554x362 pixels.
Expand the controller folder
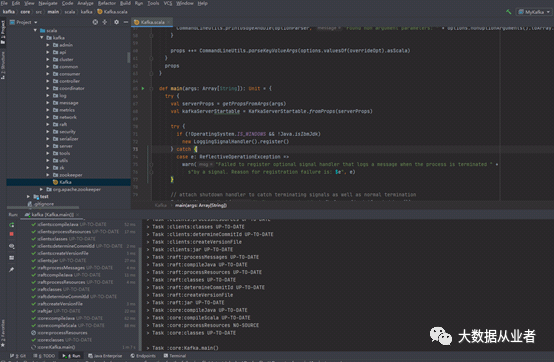48,81
